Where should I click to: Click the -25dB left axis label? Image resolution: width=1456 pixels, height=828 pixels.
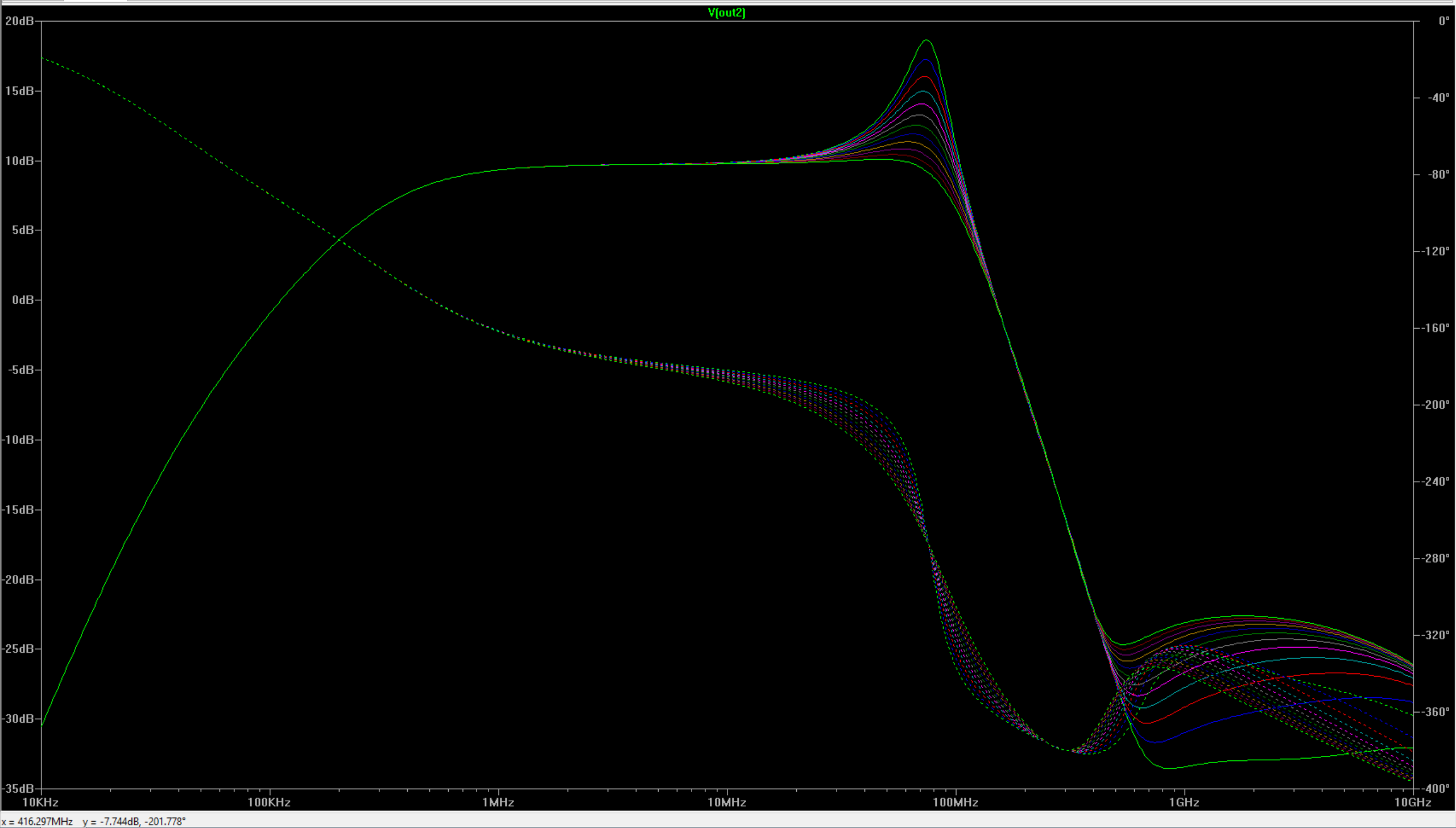coord(18,649)
